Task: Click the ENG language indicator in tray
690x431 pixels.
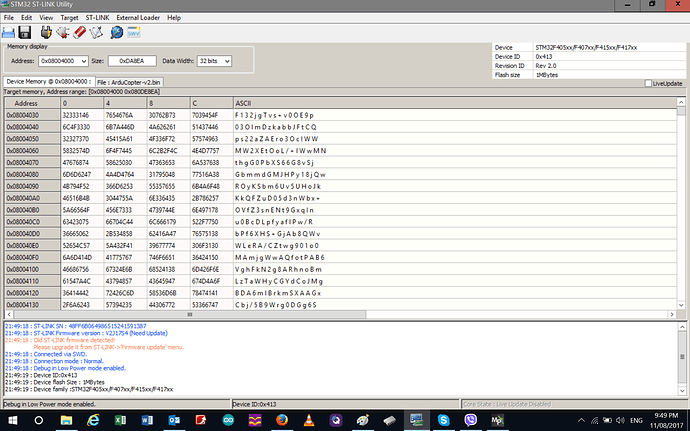Action: pos(636,420)
